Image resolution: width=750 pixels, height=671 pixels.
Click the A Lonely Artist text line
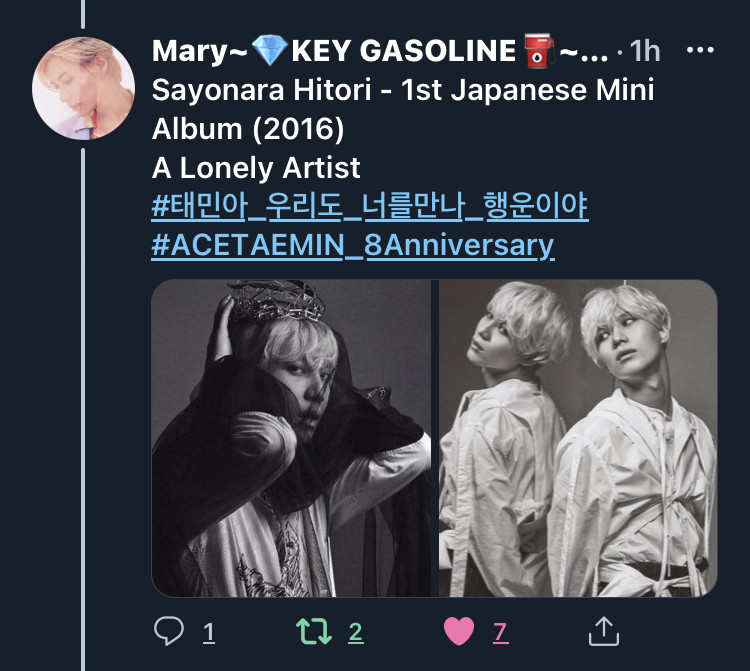(x=256, y=168)
